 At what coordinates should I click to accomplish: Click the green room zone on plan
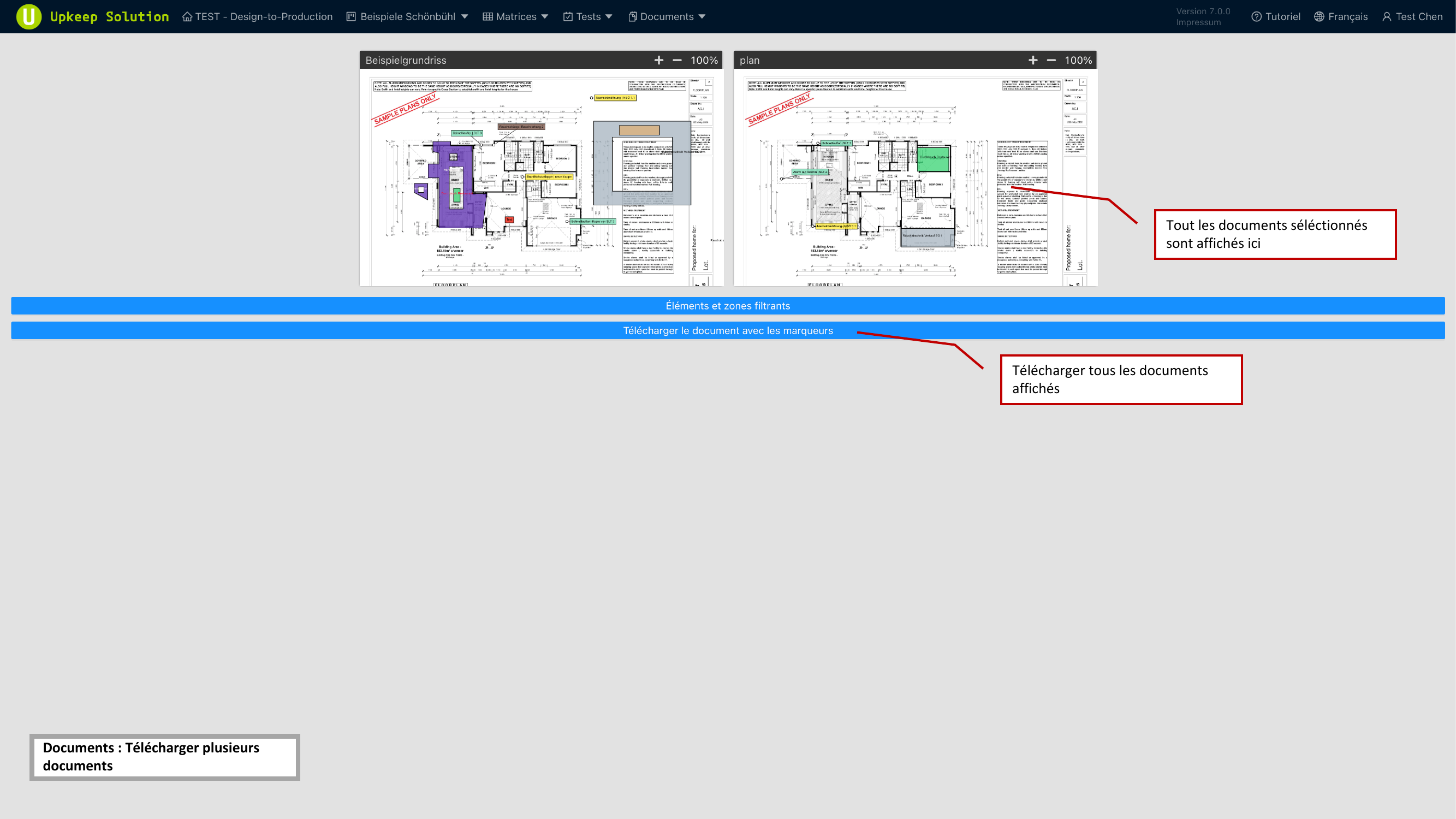point(933,161)
